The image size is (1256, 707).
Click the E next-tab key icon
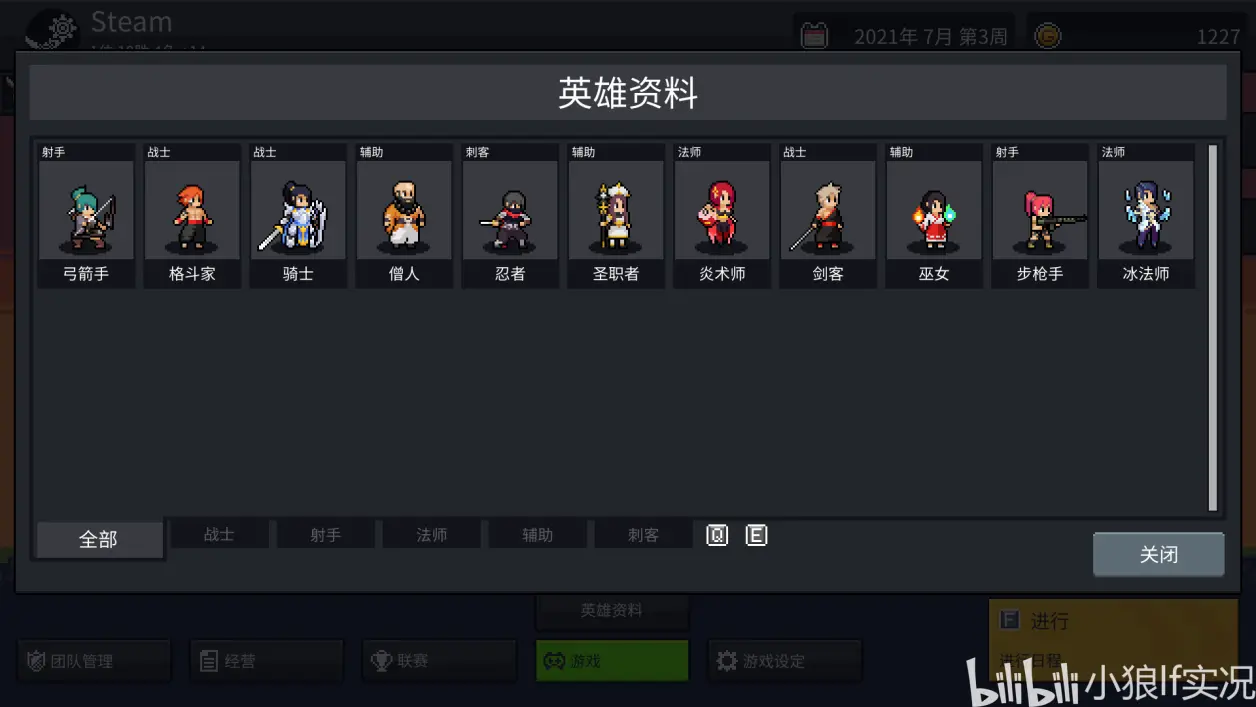[x=757, y=535]
